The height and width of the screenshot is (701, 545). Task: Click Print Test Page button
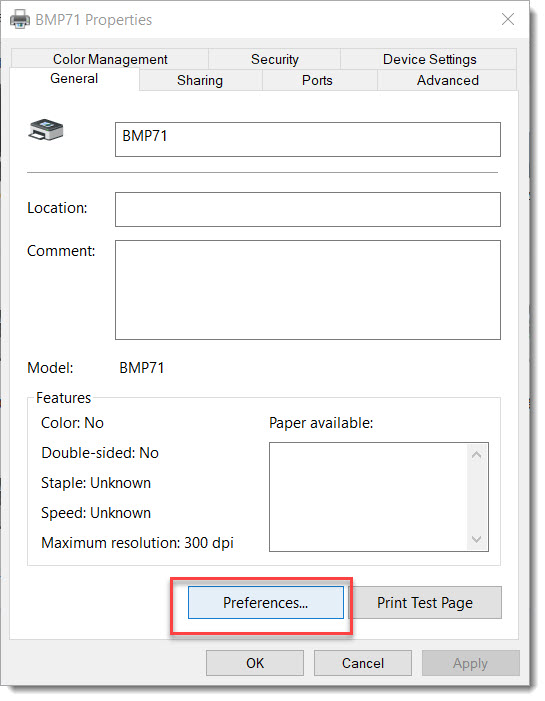click(x=425, y=603)
